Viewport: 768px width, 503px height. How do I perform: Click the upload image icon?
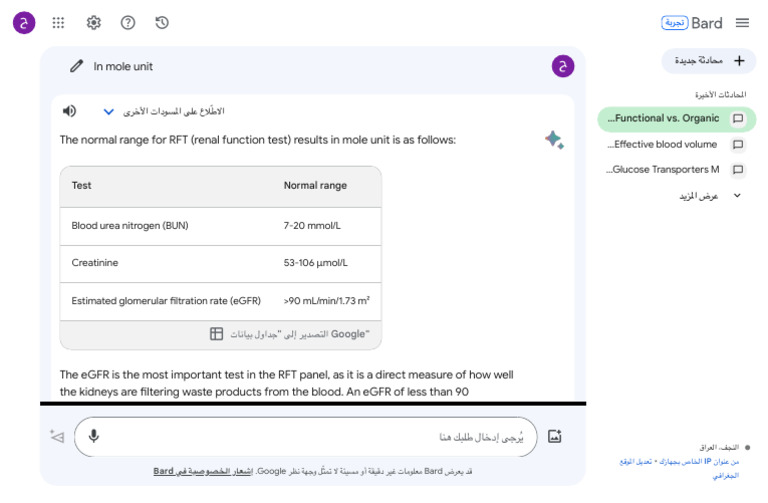[555, 436]
